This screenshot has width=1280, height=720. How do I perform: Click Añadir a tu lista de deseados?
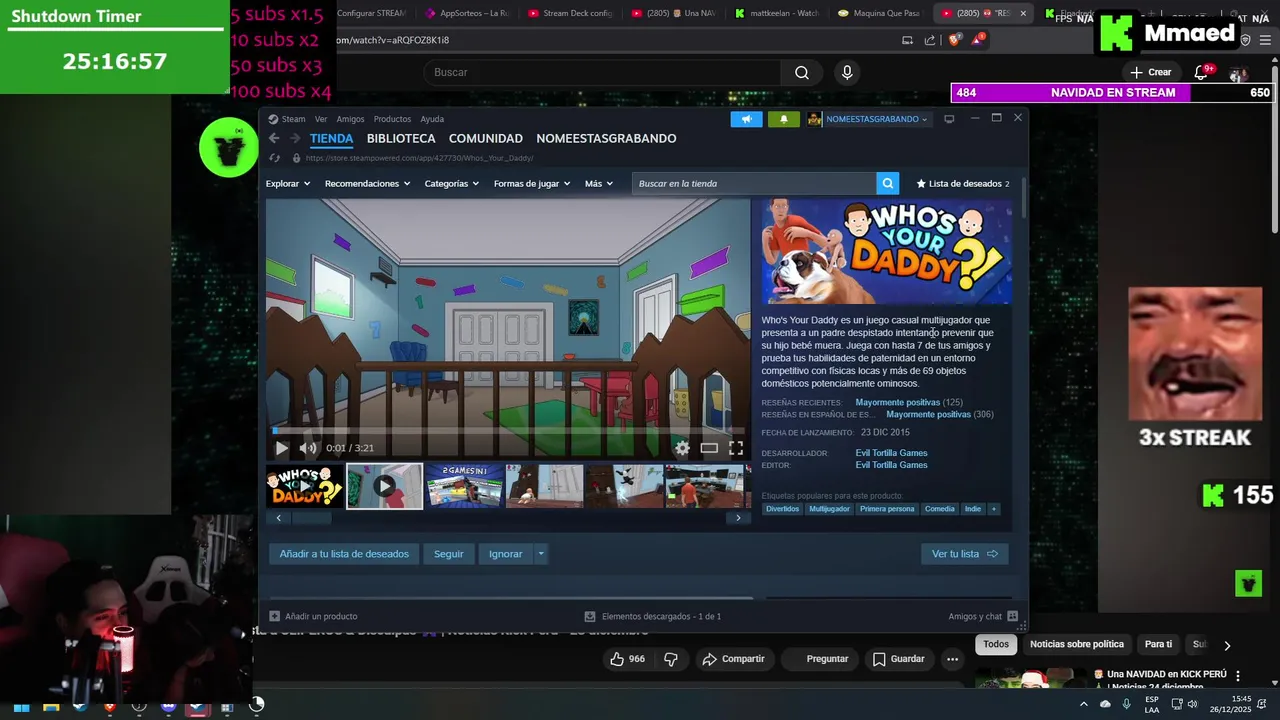(x=344, y=554)
